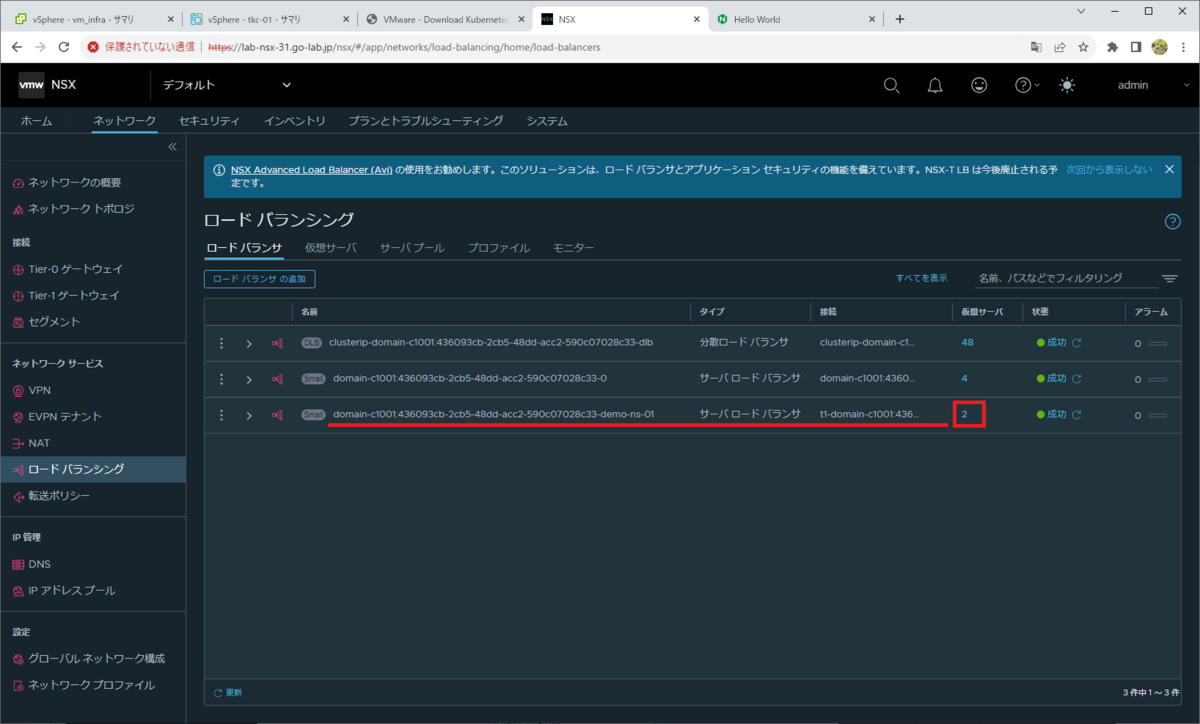Open the notifications bell

point(935,85)
